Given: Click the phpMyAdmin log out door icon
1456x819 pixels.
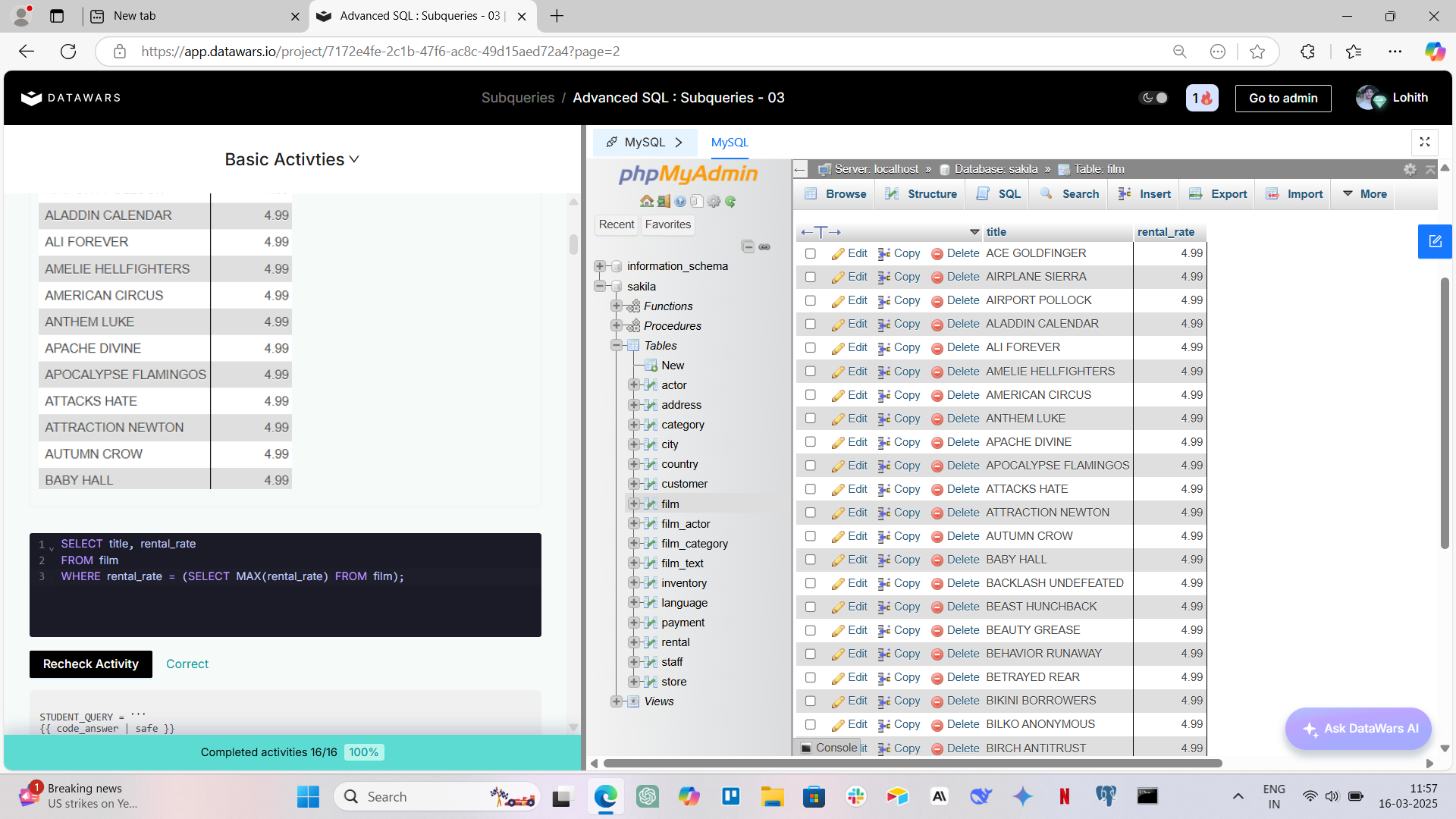Looking at the screenshot, I should point(664,202).
